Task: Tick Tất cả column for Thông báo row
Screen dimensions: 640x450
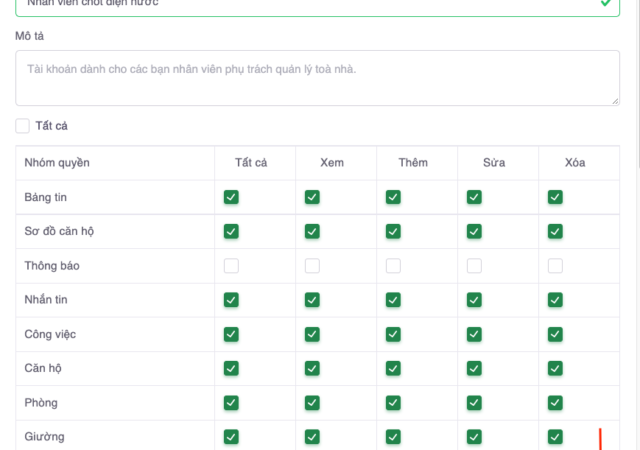Action: 231,266
